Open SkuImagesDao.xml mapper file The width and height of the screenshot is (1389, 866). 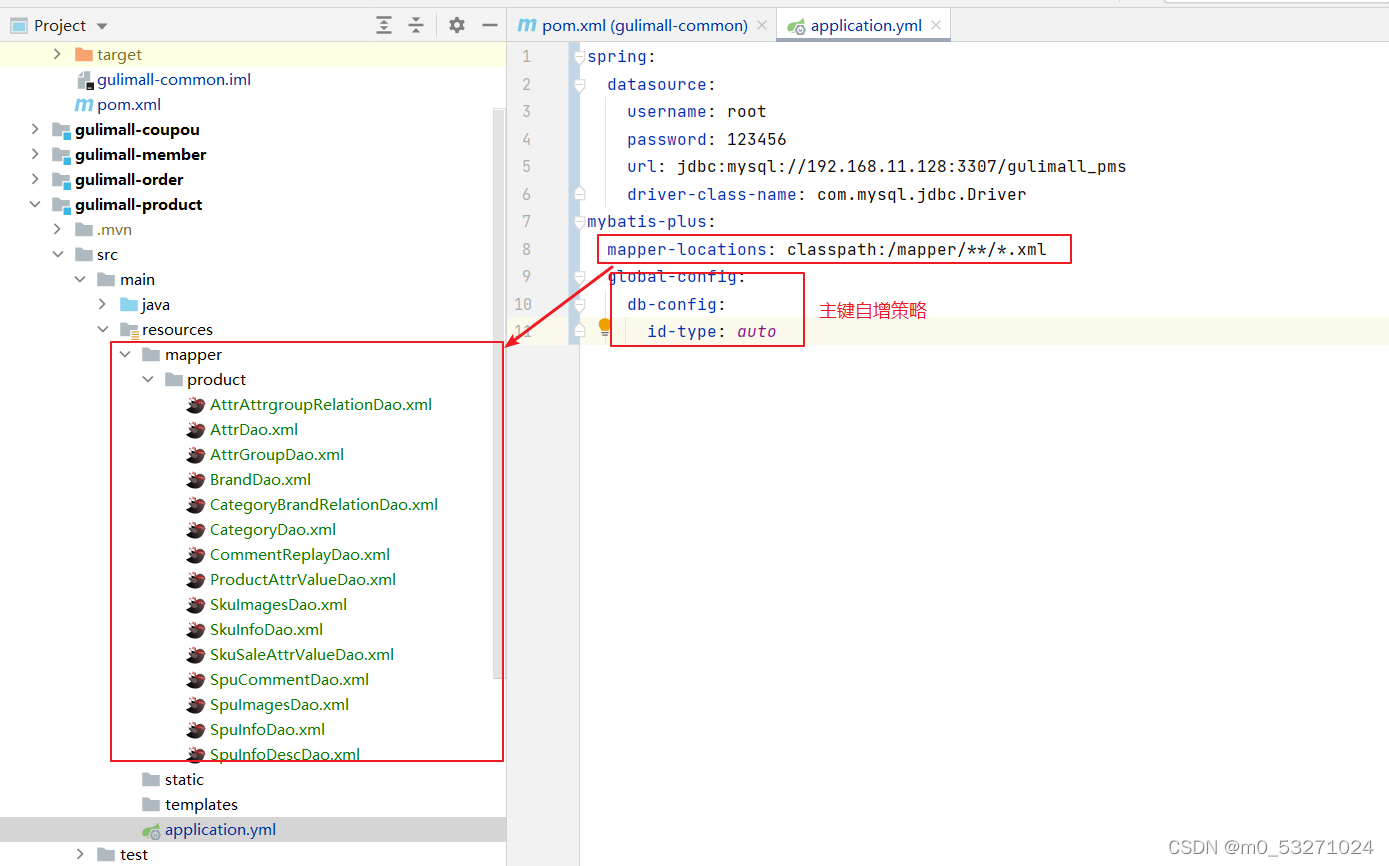pos(279,604)
